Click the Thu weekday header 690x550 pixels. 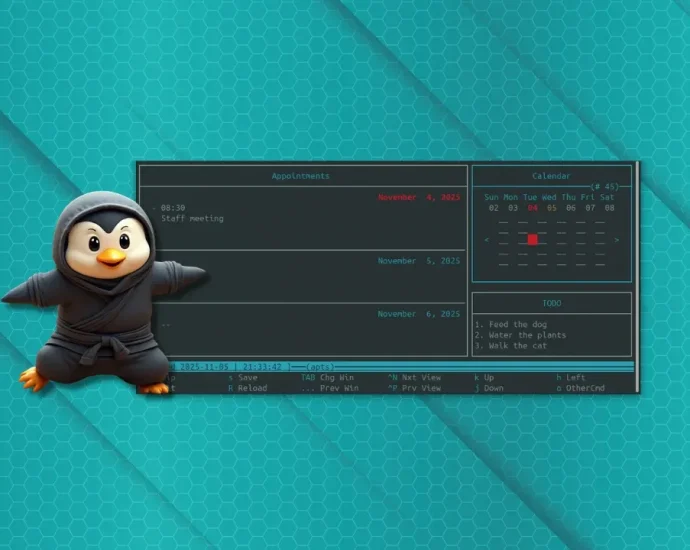coord(569,197)
